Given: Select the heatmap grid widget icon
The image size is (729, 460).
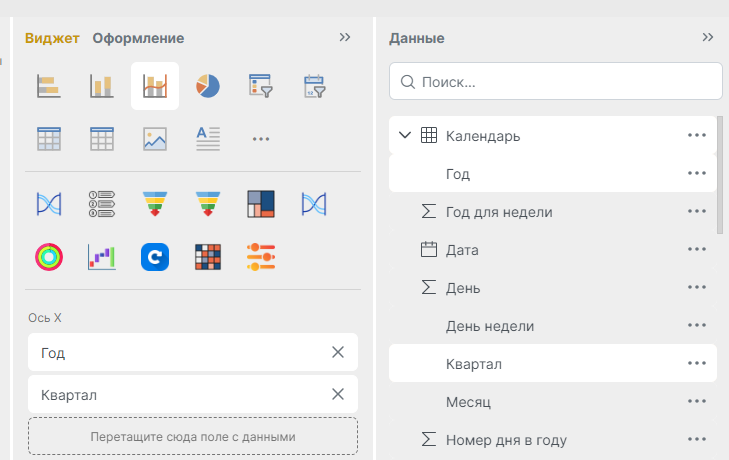Looking at the screenshot, I should pos(208,257).
